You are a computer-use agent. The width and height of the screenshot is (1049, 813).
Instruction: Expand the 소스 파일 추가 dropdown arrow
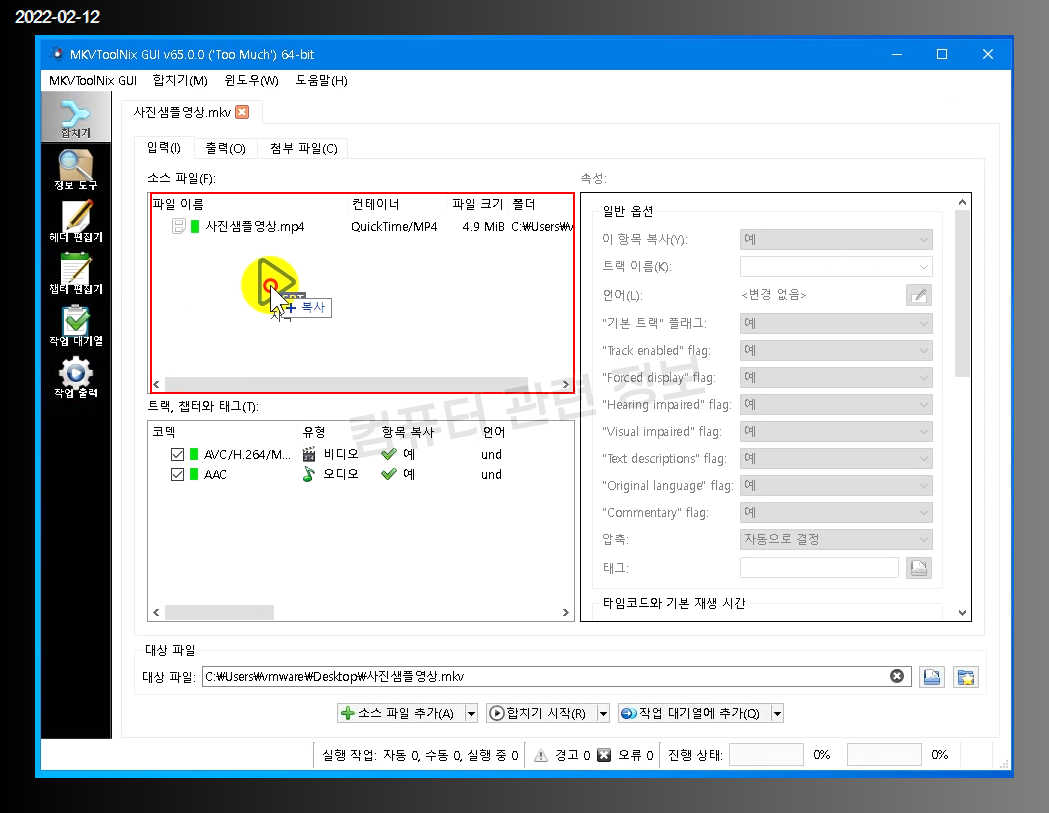(471, 714)
